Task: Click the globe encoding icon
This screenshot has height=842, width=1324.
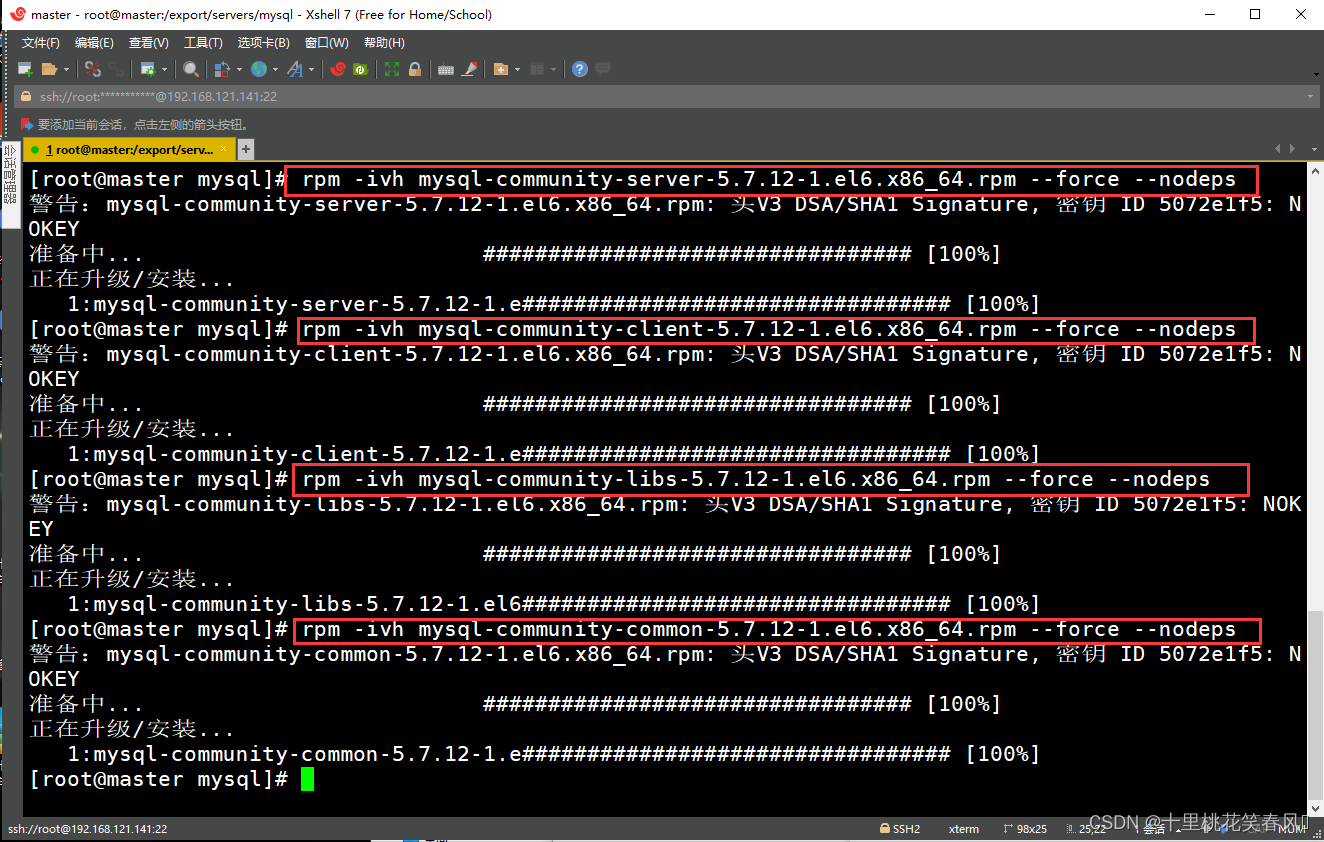Action: click(259, 69)
